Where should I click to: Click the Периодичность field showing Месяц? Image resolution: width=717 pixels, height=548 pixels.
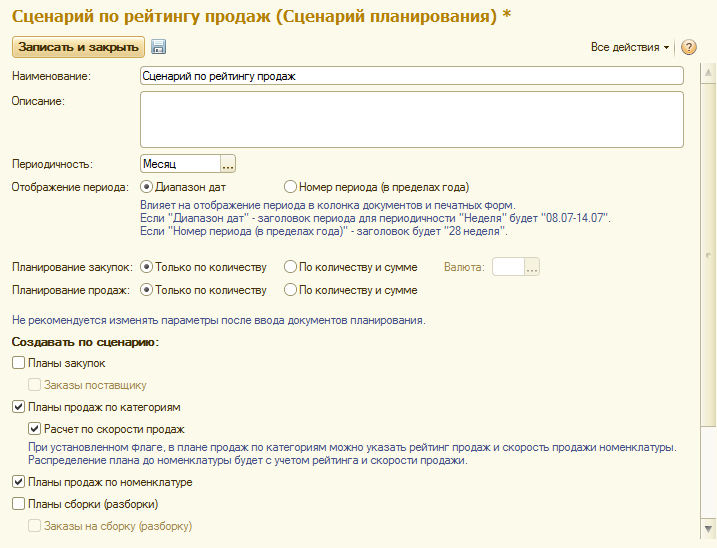coord(180,163)
